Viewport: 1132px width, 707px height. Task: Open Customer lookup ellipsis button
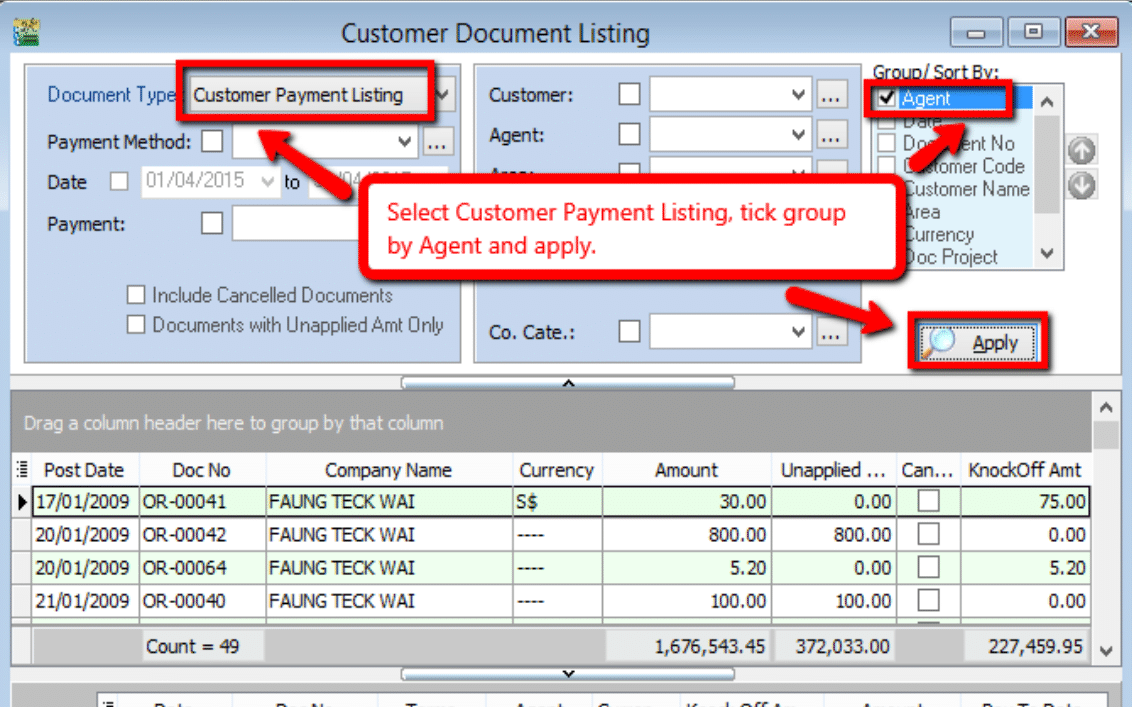(831, 96)
